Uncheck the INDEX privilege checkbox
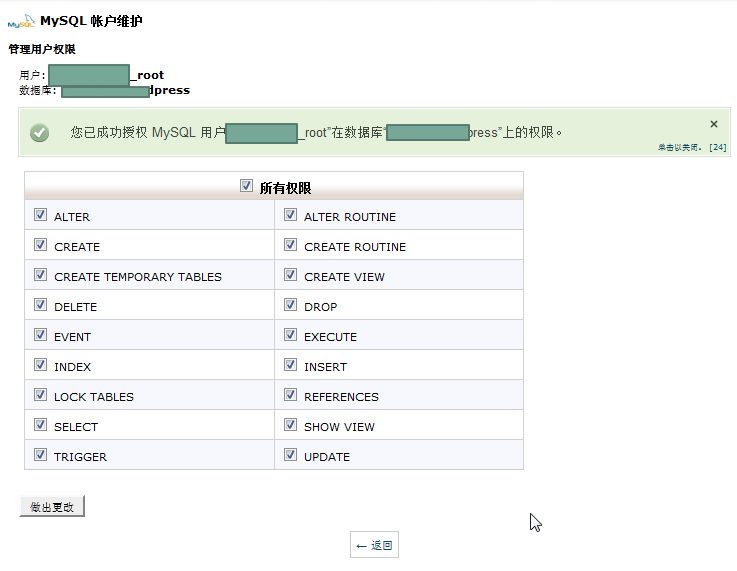Image resolution: width=737 pixels, height=571 pixels. pyautogui.click(x=40, y=365)
